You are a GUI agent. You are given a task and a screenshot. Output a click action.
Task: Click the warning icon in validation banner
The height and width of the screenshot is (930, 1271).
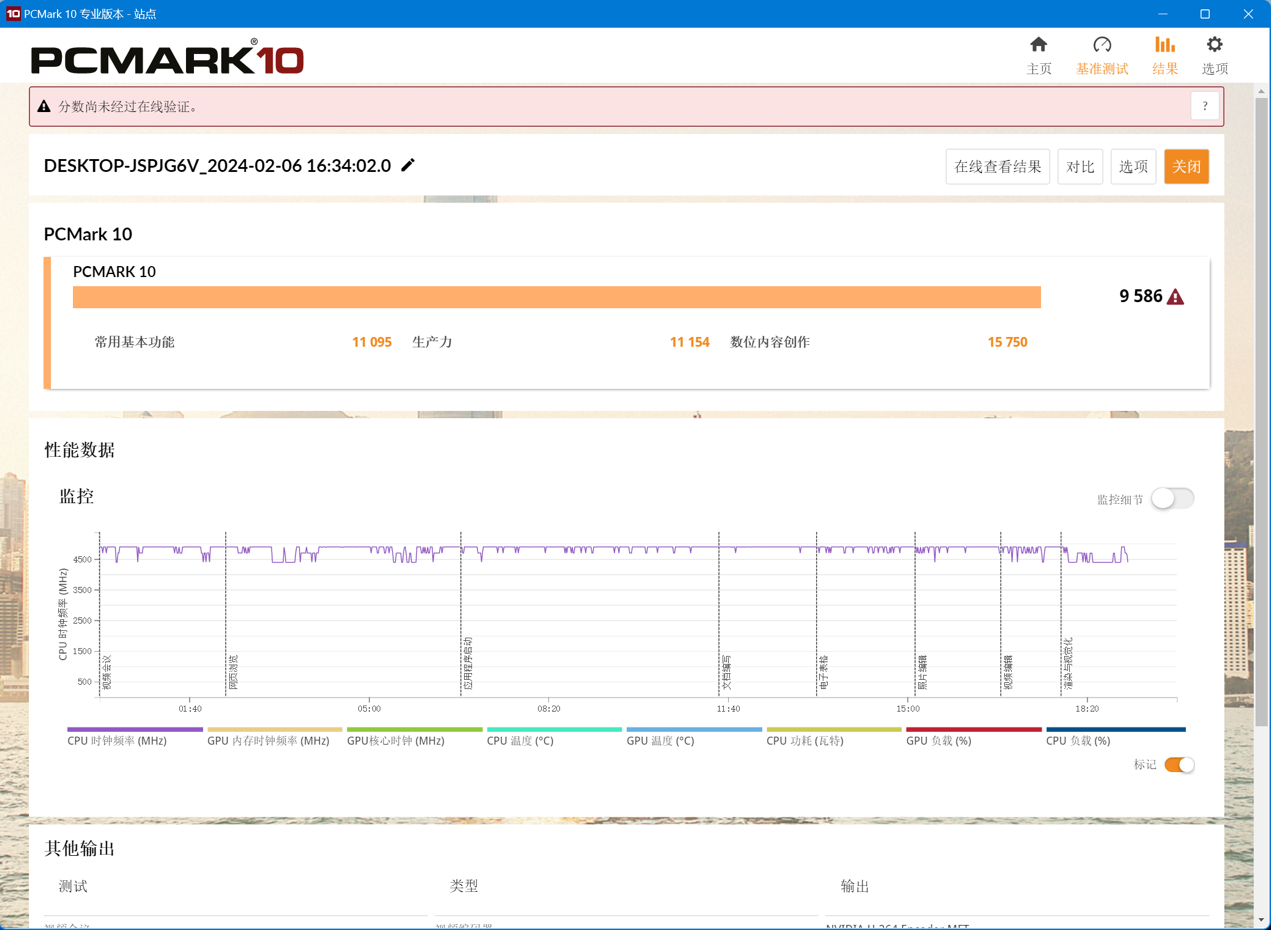click(44, 106)
